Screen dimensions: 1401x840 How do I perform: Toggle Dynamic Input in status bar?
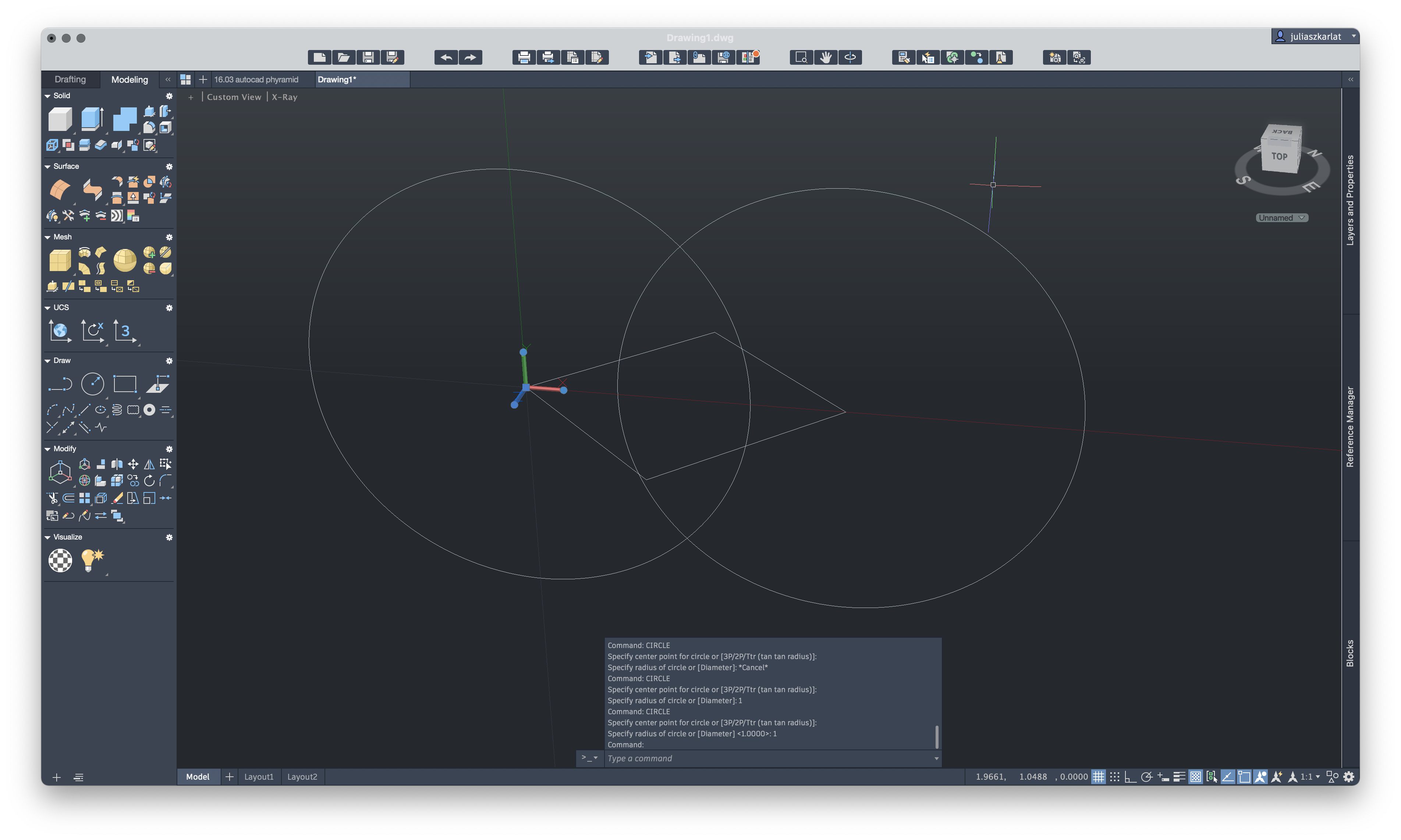1163,777
